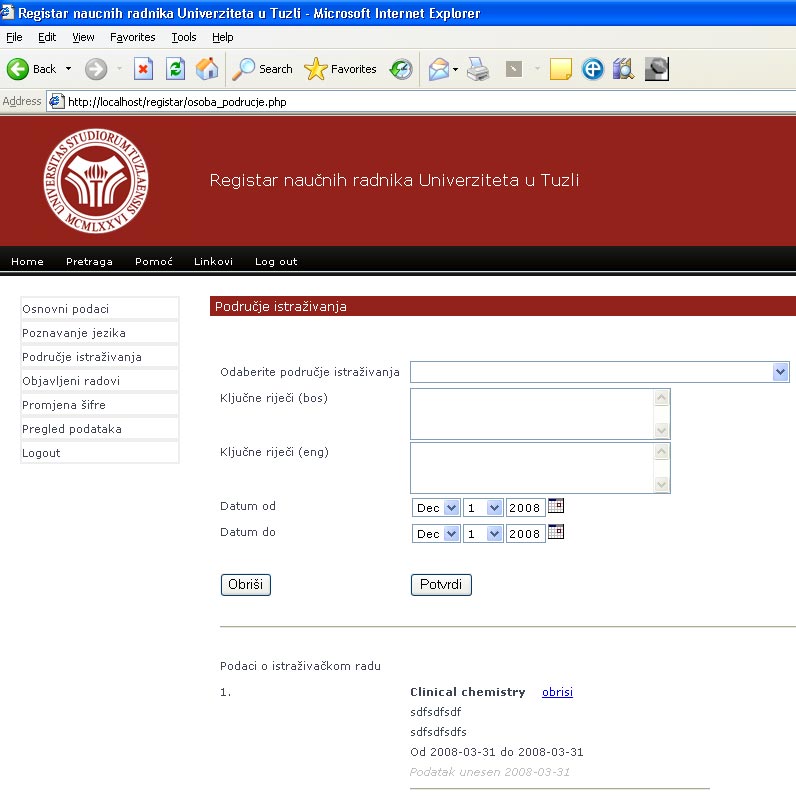Open the View menu
796x796 pixels.
[x=83, y=37]
